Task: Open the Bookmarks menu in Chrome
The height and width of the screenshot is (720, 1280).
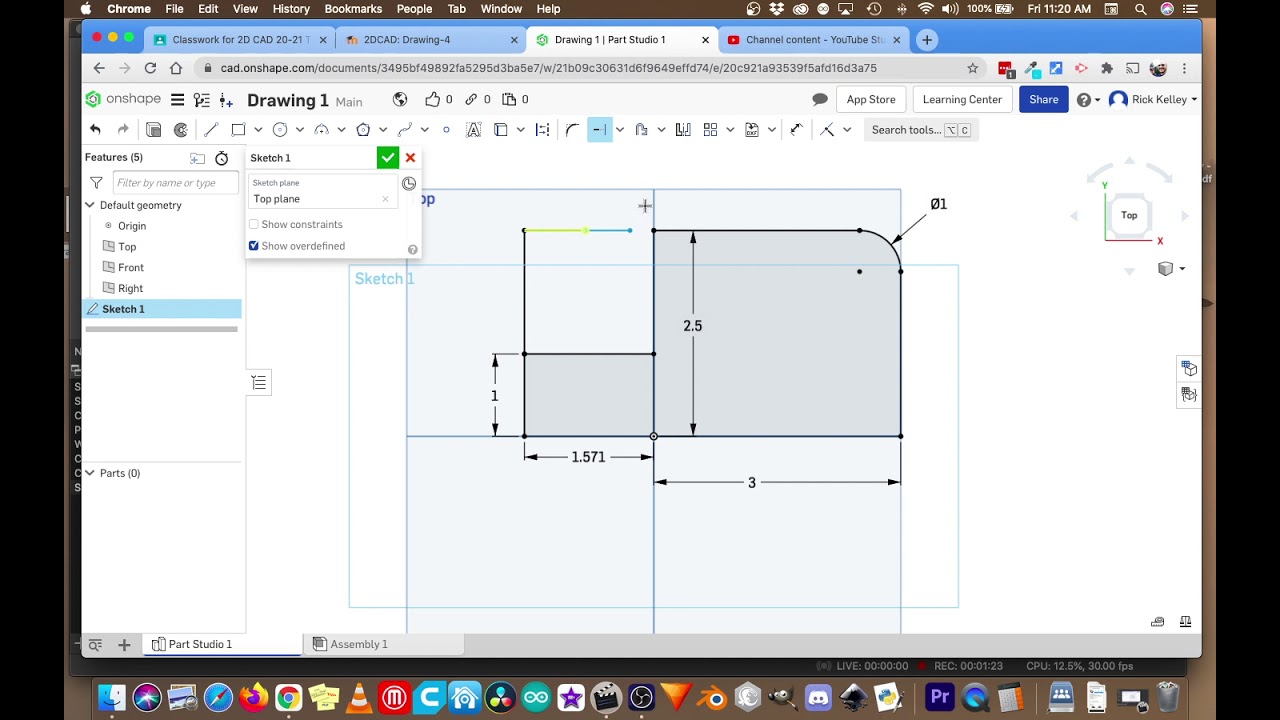Action: click(353, 9)
